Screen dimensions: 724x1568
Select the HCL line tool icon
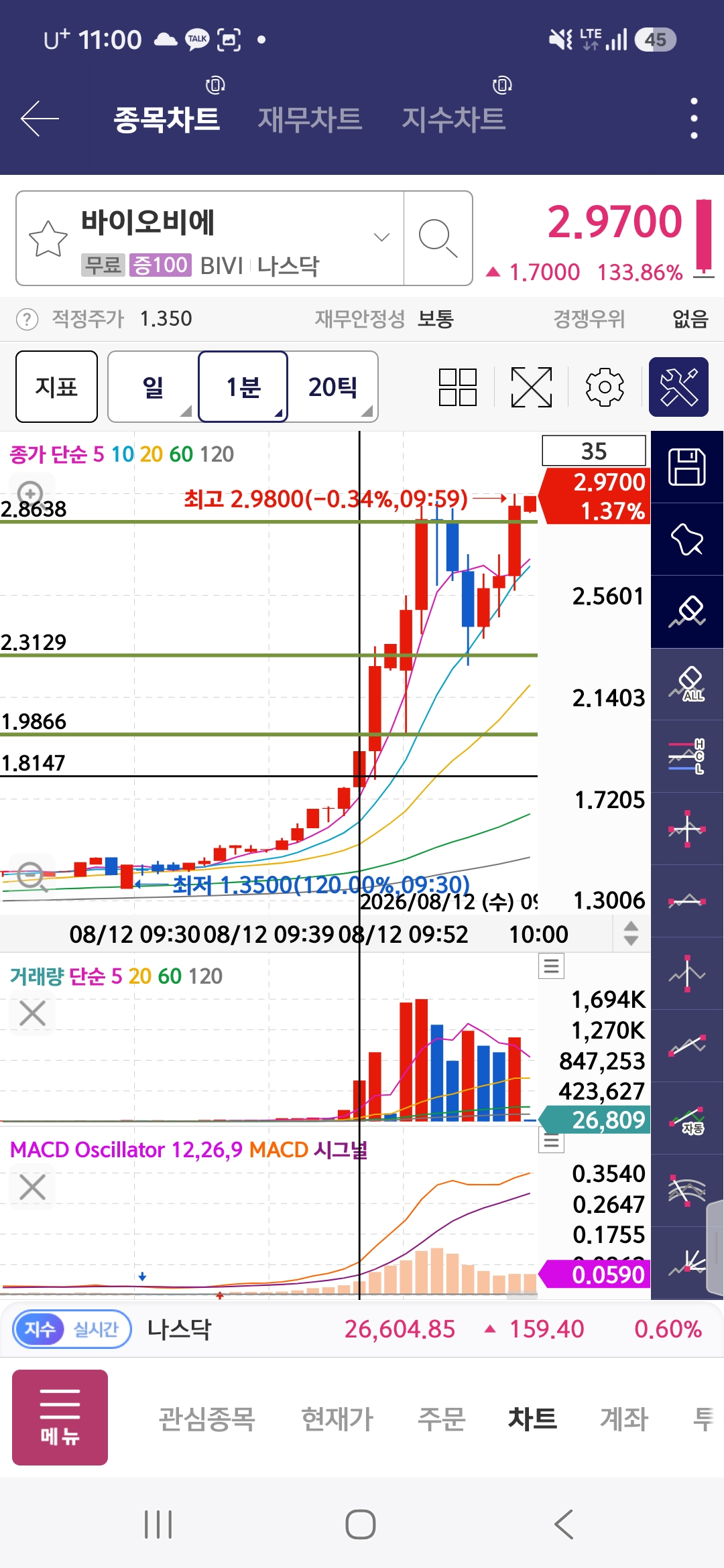687,757
